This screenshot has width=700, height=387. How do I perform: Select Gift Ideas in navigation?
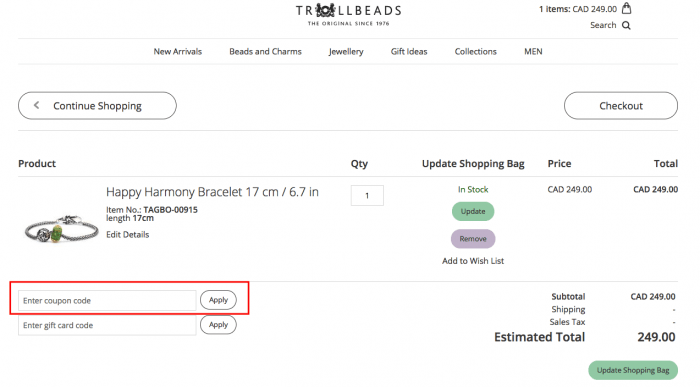[x=409, y=51]
